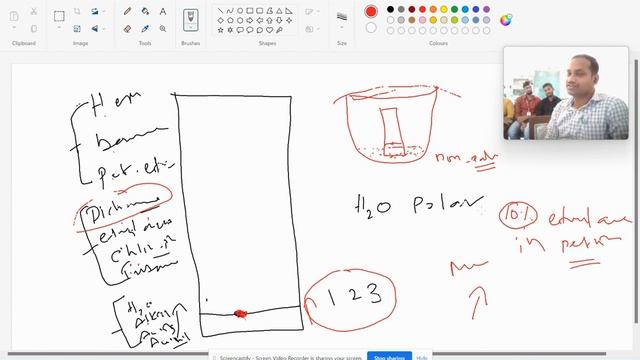640x360 pixels.
Task: Choose the green colour swatch
Action: point(454,9)
